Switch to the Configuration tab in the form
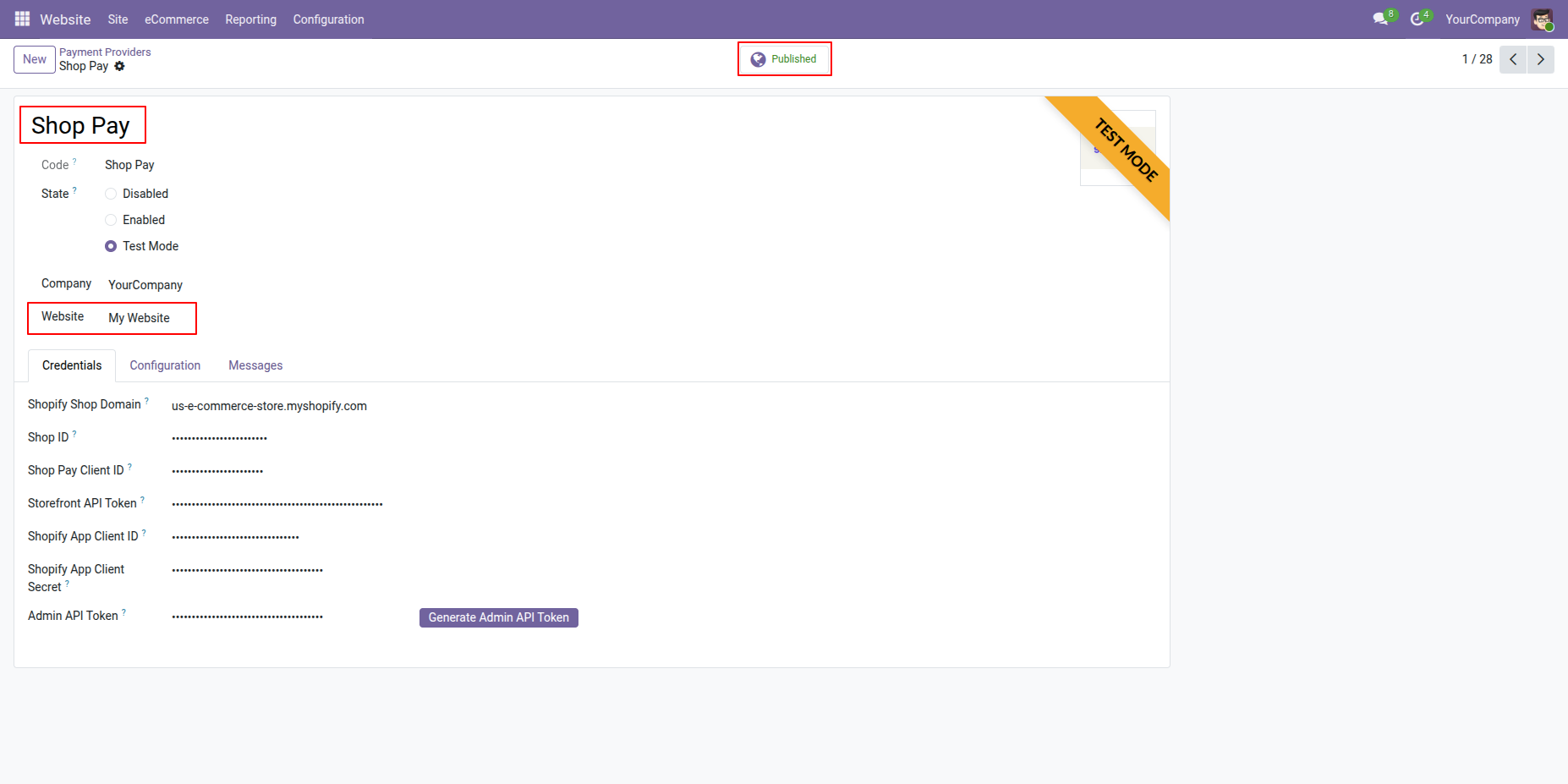 pos(165,365)
